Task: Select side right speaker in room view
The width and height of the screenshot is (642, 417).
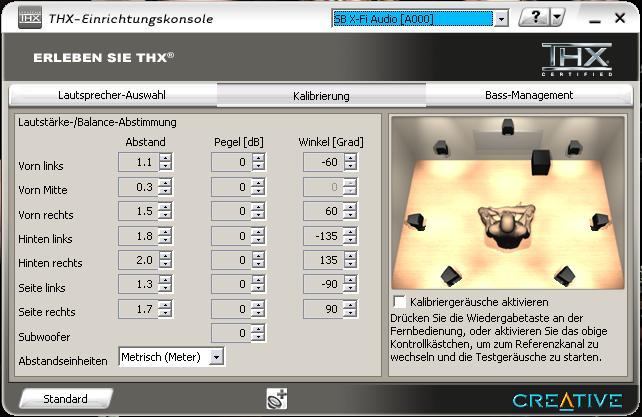Action: (600, 222)
